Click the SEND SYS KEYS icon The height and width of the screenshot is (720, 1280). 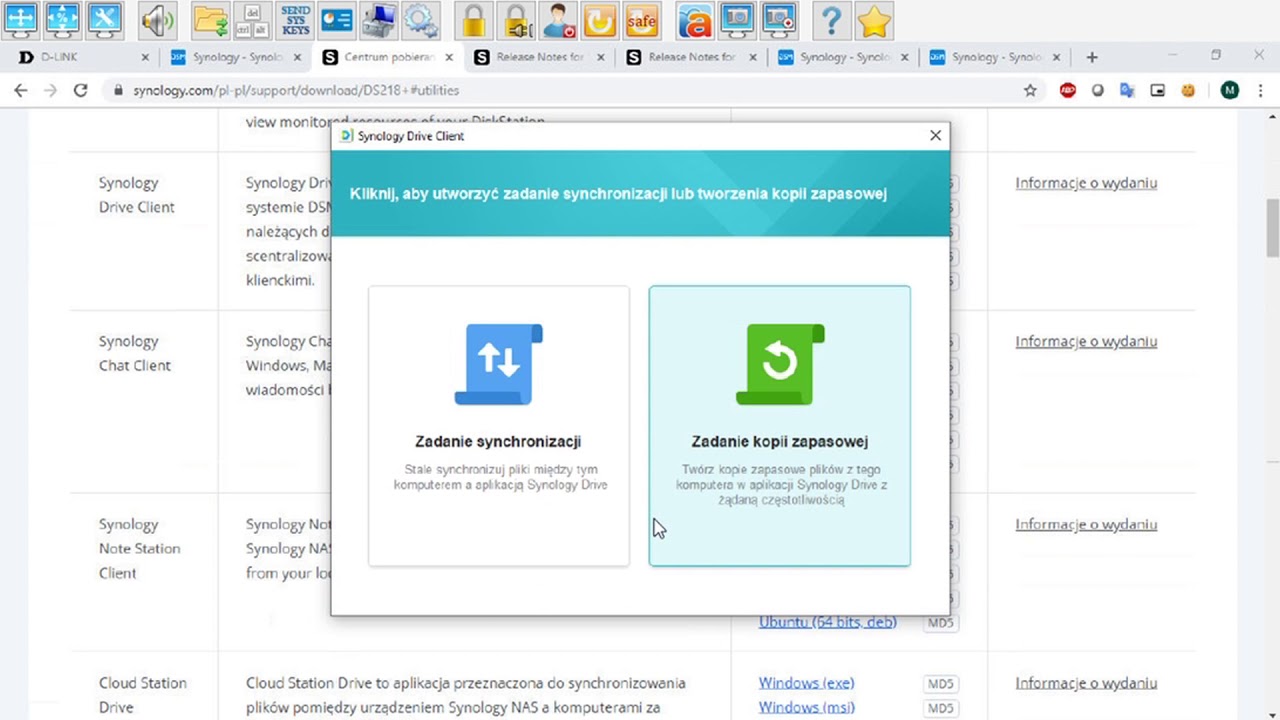(x=295, y=19)
